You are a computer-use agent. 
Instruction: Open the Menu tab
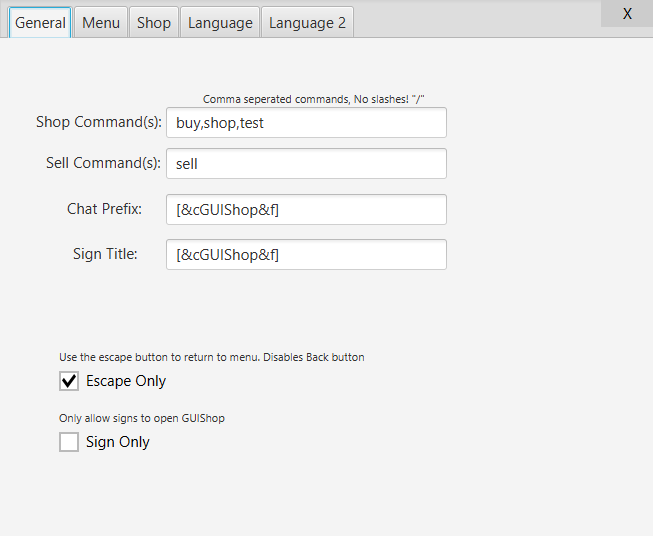click(101, 23)
